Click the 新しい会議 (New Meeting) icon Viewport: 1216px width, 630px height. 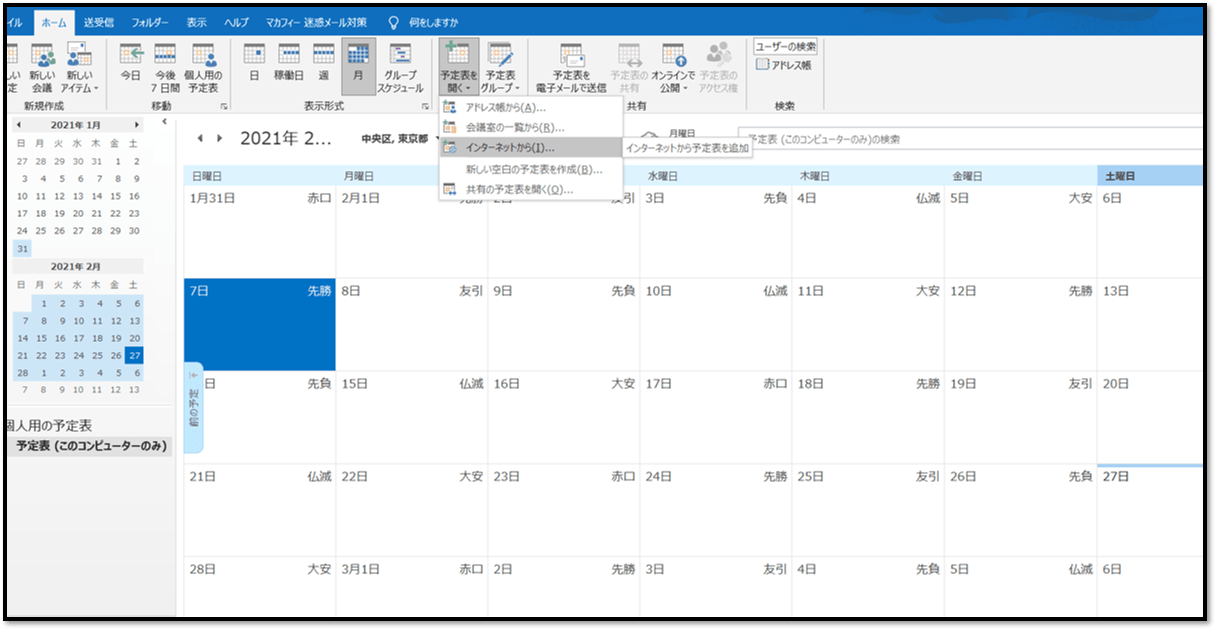42,66
